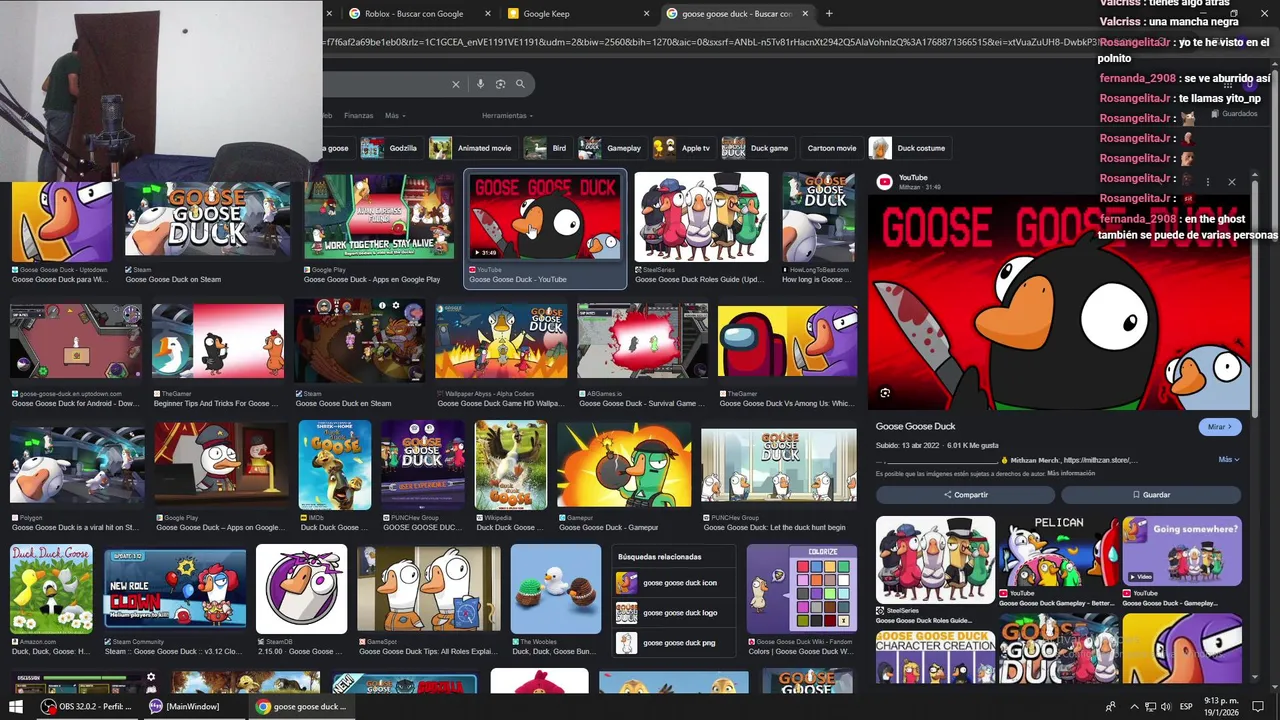This screenshot has width=1280, height=720.
Task: Open the Más información link
Action: (x=1071, y=474)
